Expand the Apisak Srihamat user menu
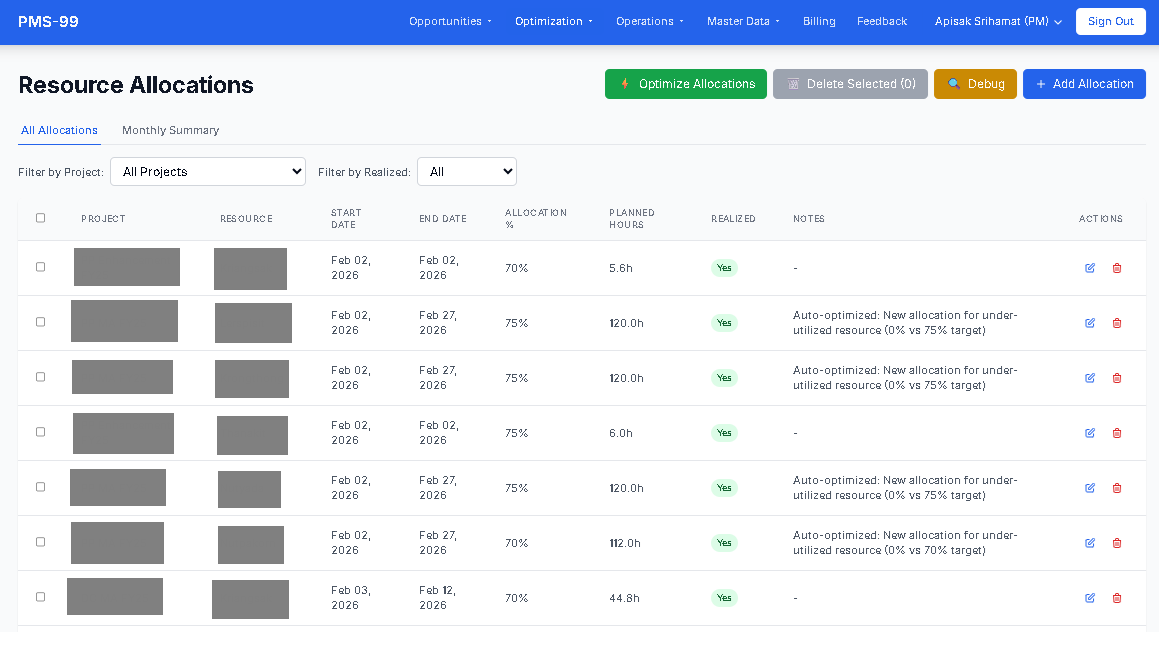The height and width of the screenshot is (651, 1159). click(998, 21)
